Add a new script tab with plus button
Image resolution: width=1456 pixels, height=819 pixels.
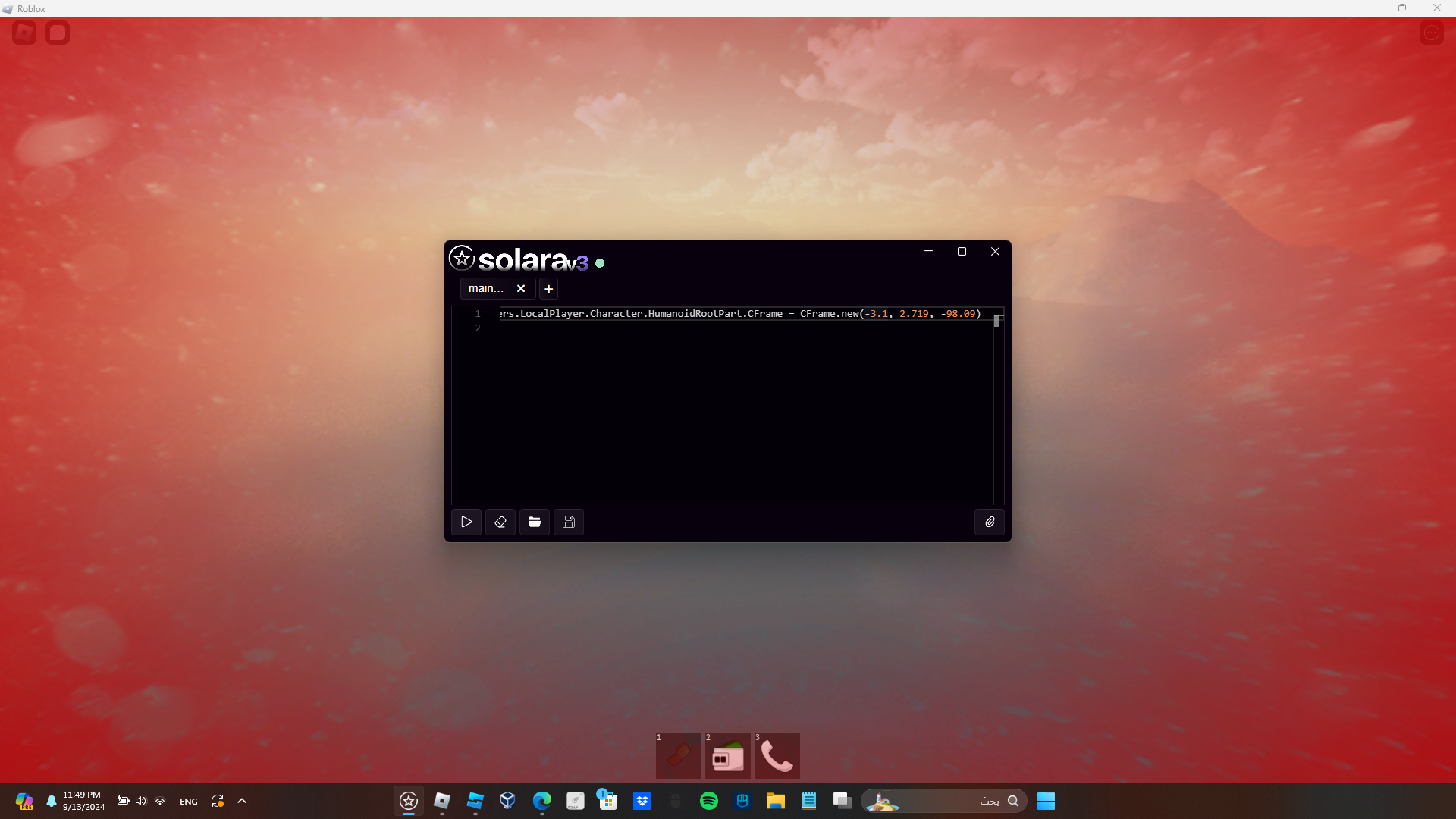[x=549, y=289]
